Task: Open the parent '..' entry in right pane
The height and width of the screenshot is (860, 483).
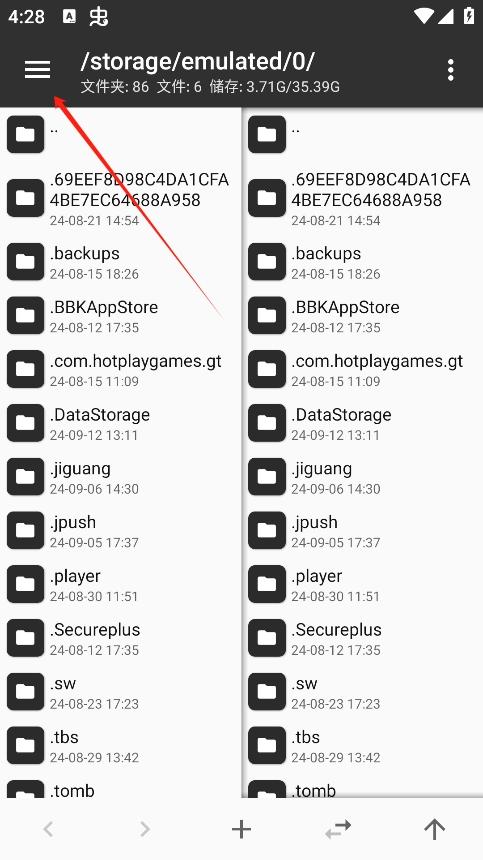Action: (362, 134)
